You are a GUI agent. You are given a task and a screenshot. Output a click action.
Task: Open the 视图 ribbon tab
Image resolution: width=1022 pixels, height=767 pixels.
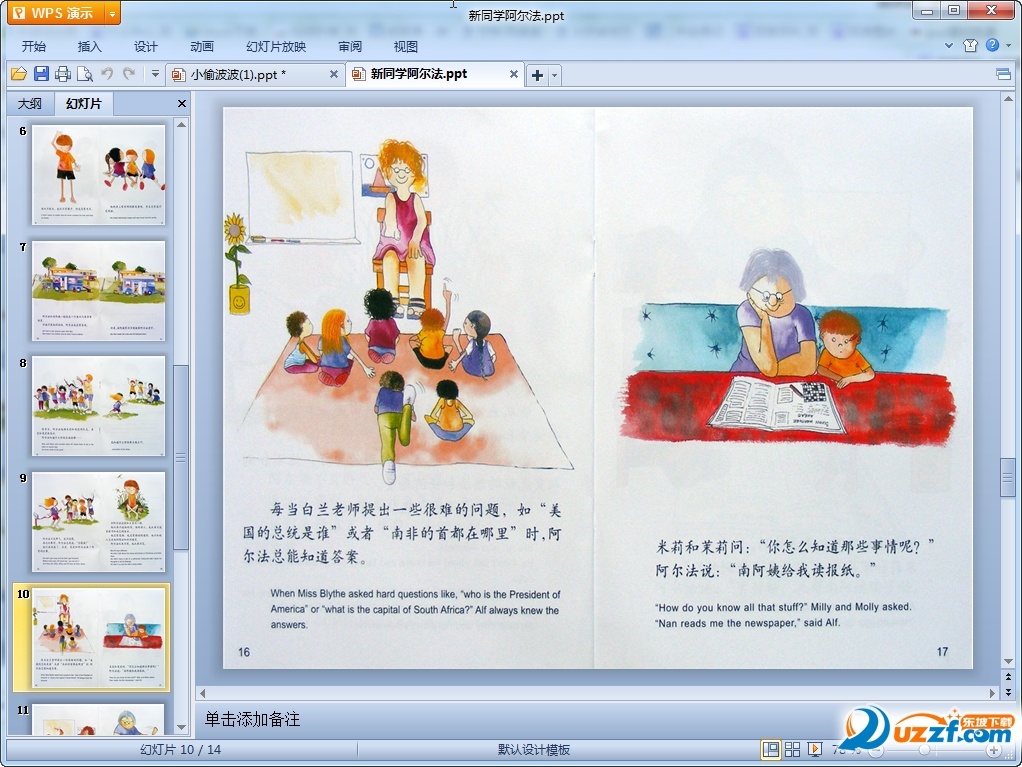405,46
